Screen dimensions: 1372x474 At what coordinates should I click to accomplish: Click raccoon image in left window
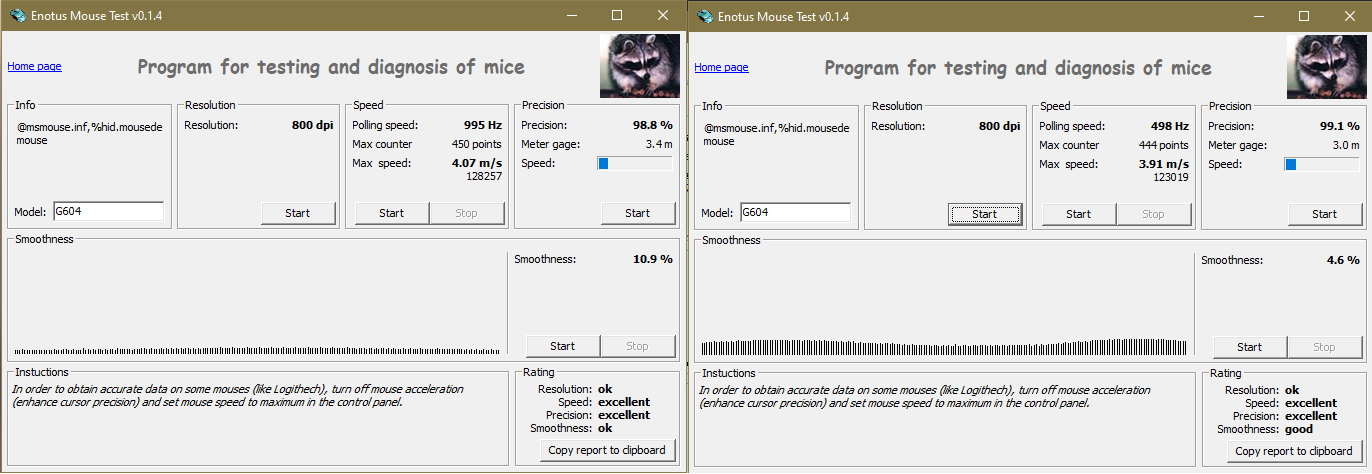pyautogui.click(x=639, y=64)
